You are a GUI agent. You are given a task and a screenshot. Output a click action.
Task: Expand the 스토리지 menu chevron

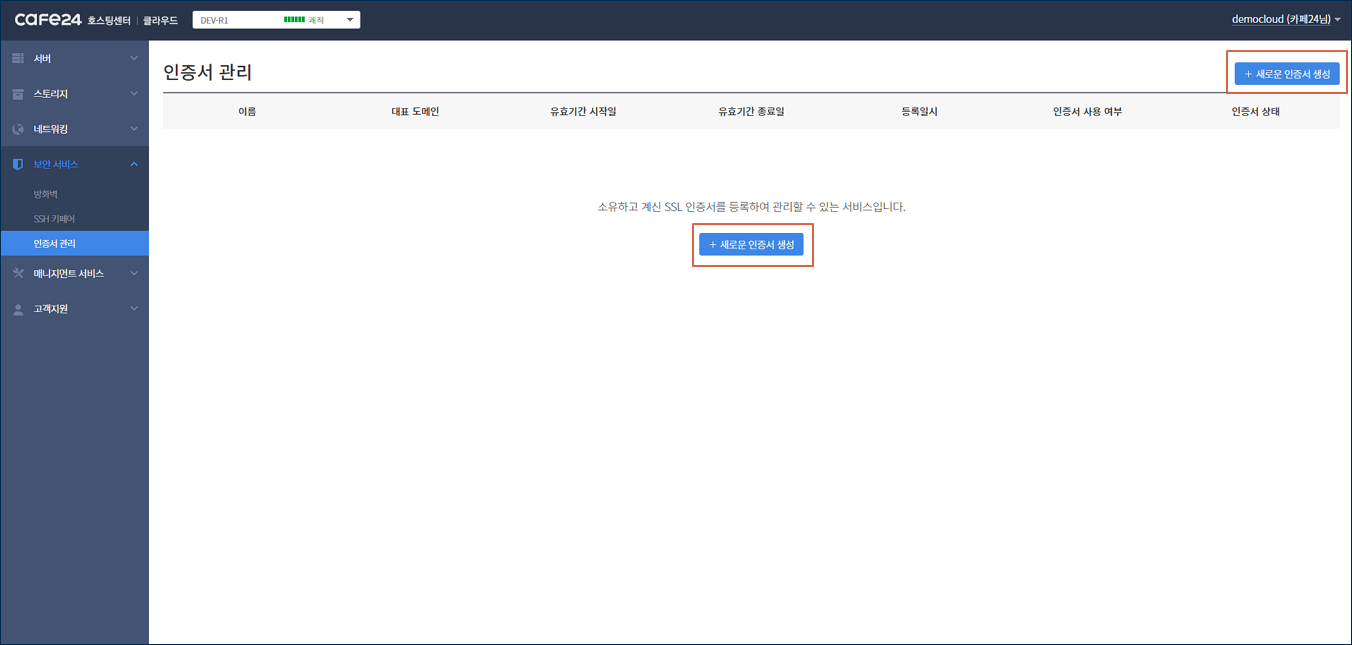[x=134, y=94]
